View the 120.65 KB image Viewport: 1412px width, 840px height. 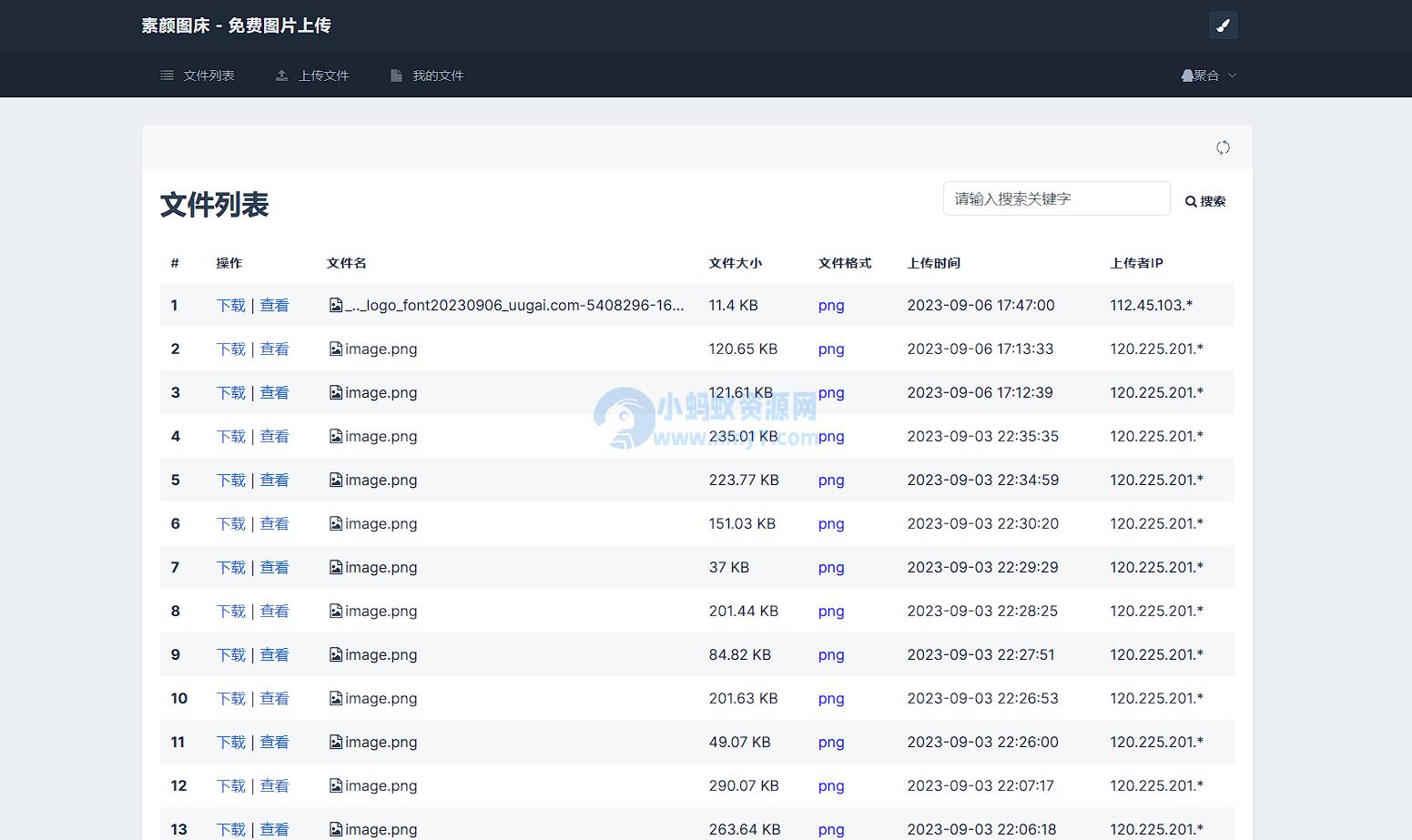(x=274, y=349)
